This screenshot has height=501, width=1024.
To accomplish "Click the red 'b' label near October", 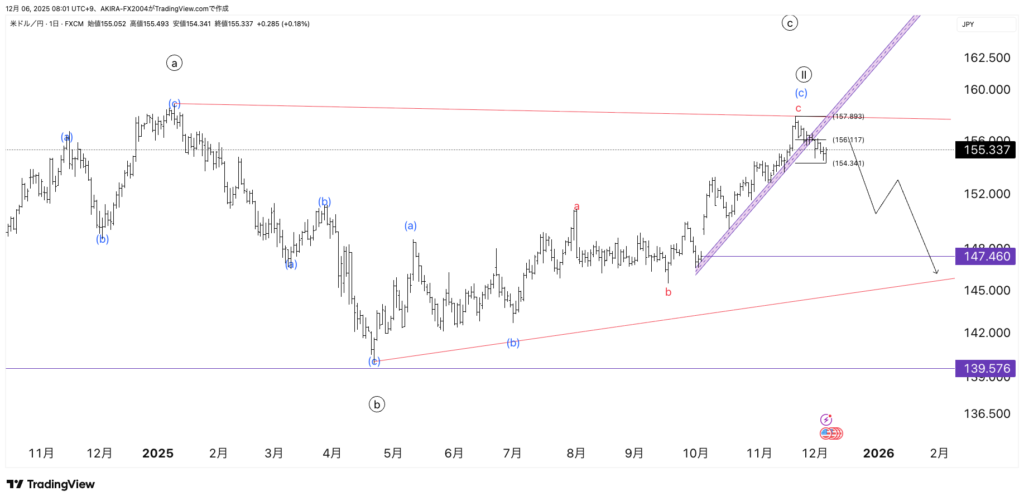I will 668,292.
